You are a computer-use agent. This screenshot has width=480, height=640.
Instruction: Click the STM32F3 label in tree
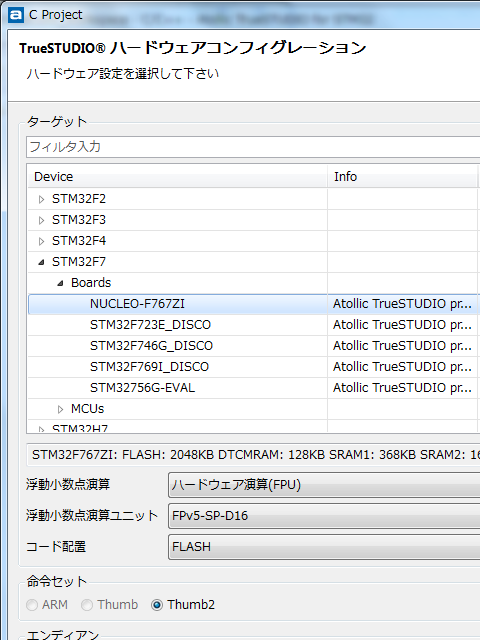point(79,220)
